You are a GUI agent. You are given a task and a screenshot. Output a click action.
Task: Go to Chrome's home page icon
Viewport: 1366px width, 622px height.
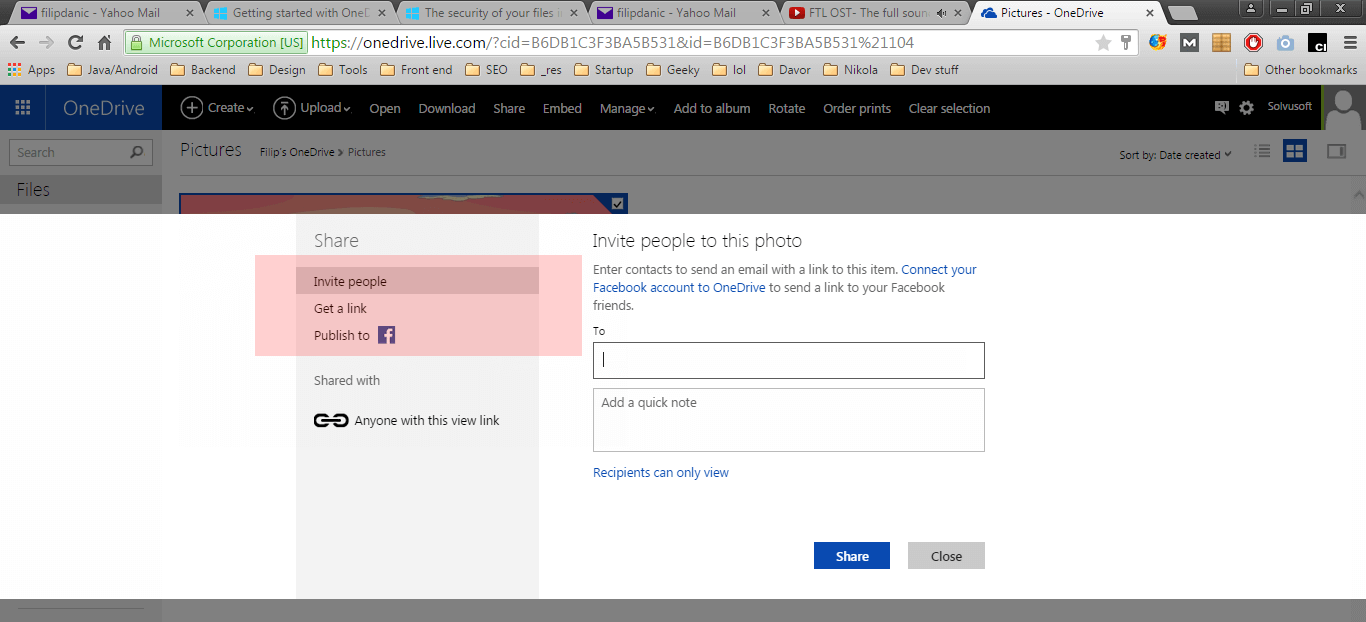click(x=104, y=43)
